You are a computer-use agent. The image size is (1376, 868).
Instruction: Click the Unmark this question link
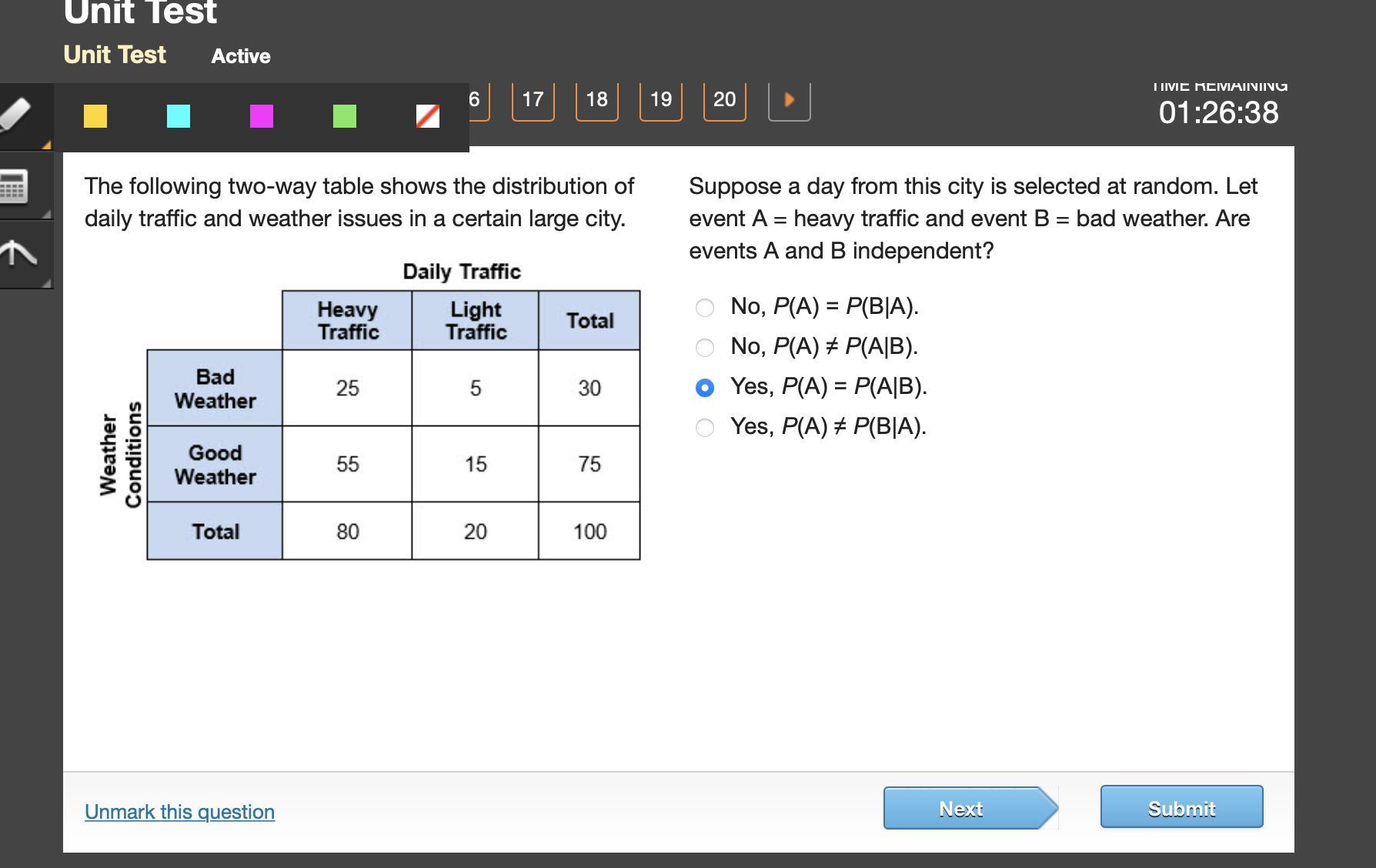click(x=179, y=812)
